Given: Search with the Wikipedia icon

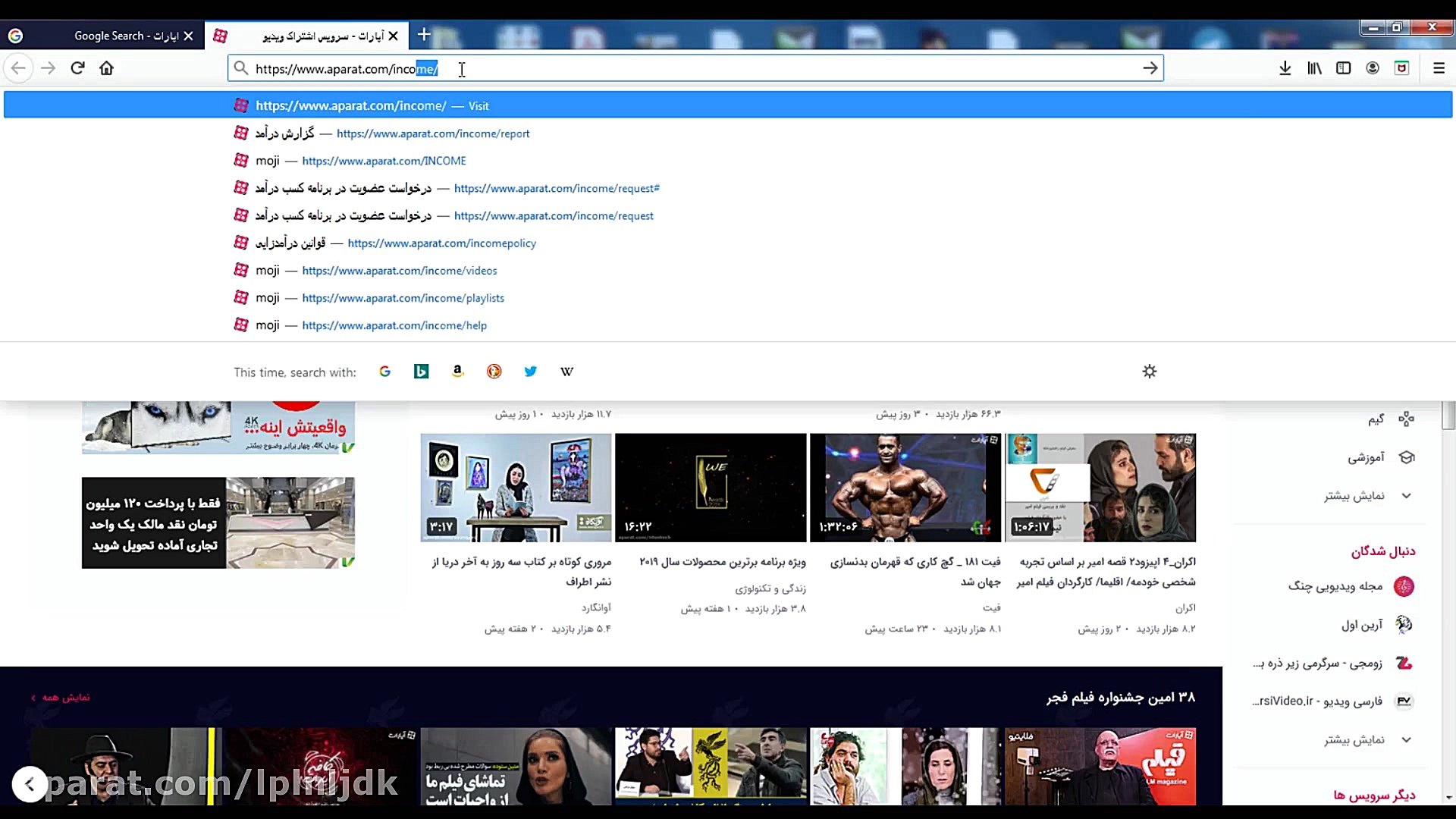Looking at the screenshot, I should [x=566, y=372].
